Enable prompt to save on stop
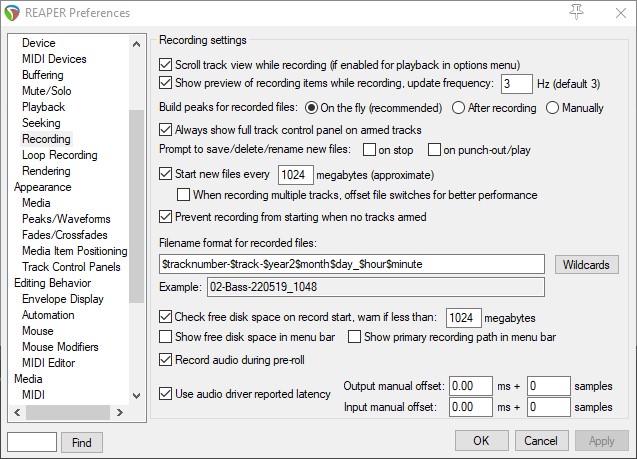637x459 pixels. 369,149
